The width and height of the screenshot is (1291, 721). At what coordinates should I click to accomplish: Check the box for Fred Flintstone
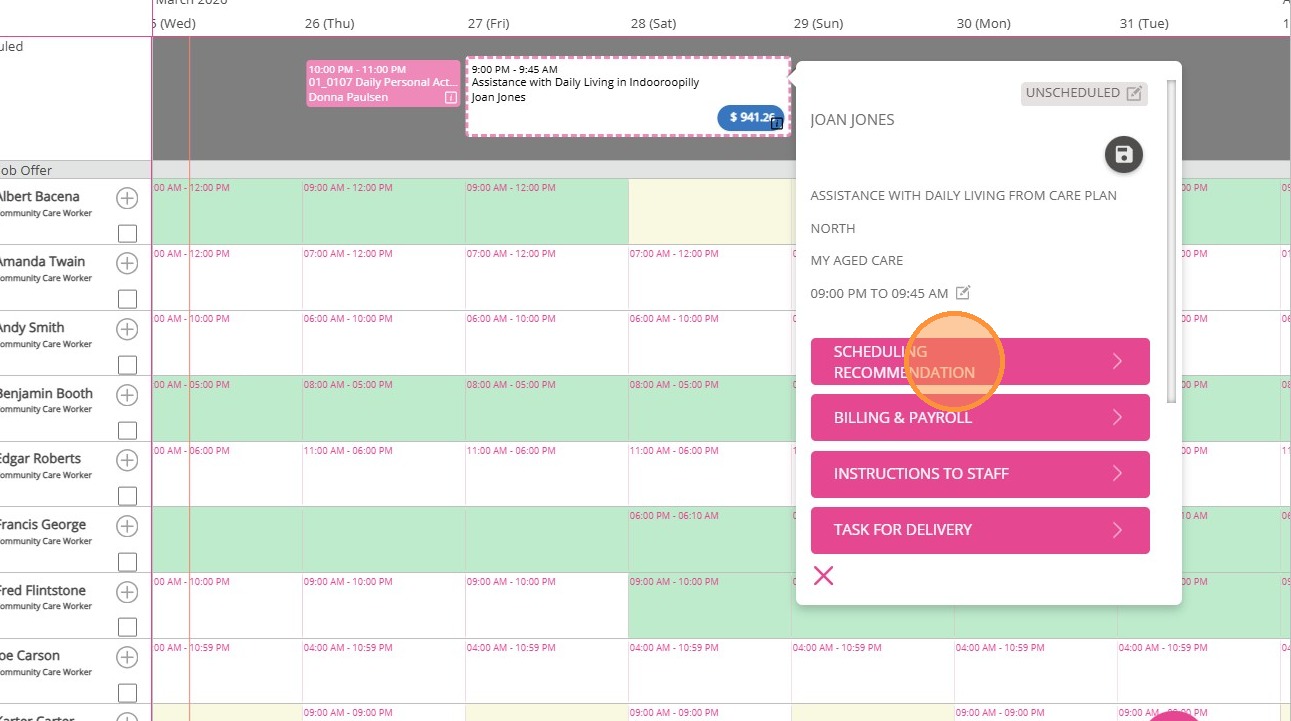(x=128, y=628)
